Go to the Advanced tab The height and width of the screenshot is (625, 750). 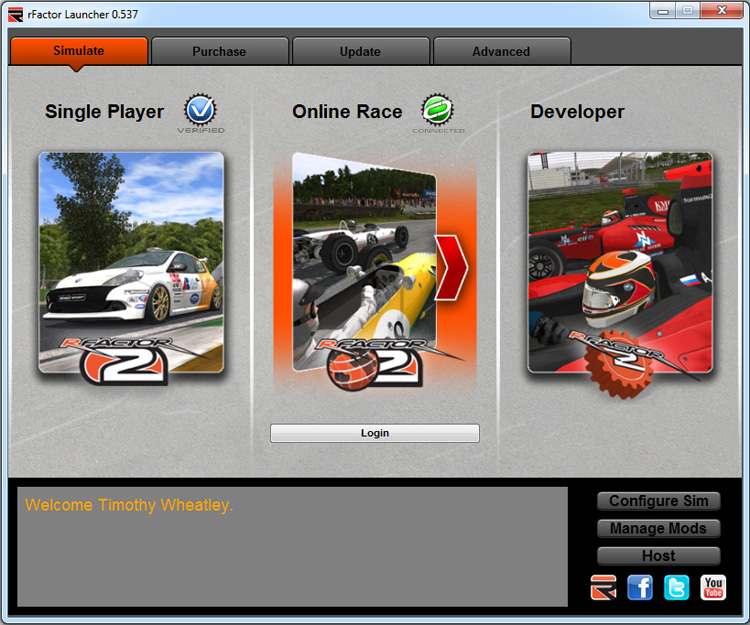pos(501,52)
